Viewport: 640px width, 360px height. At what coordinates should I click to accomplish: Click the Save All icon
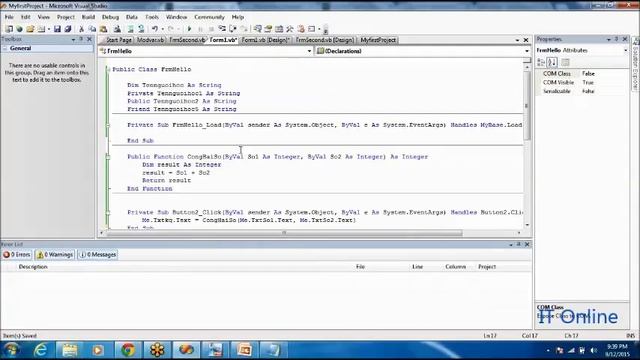(x=68, y=29)
